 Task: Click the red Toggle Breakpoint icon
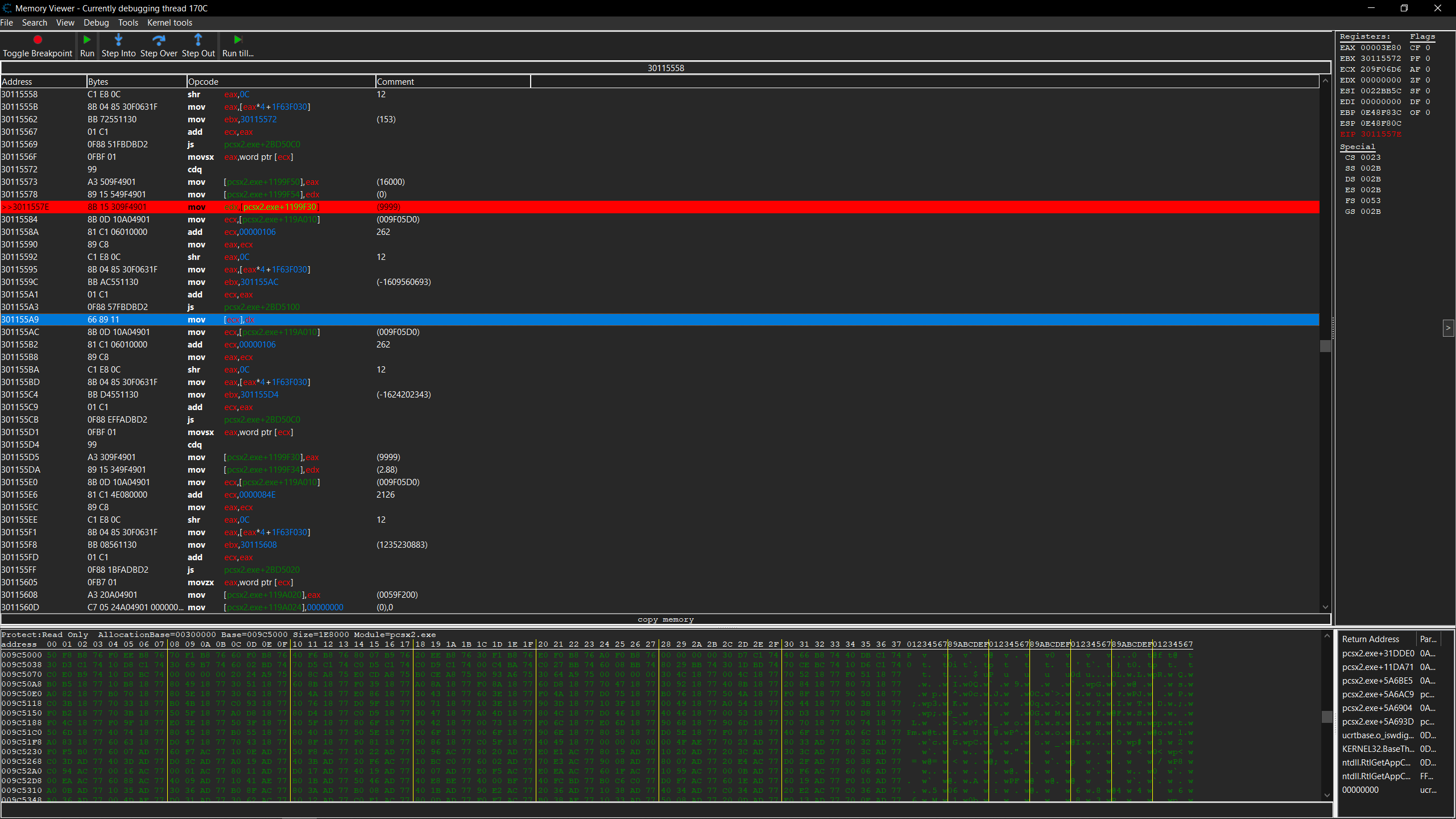pyautogui.click(x=38, y=40)
